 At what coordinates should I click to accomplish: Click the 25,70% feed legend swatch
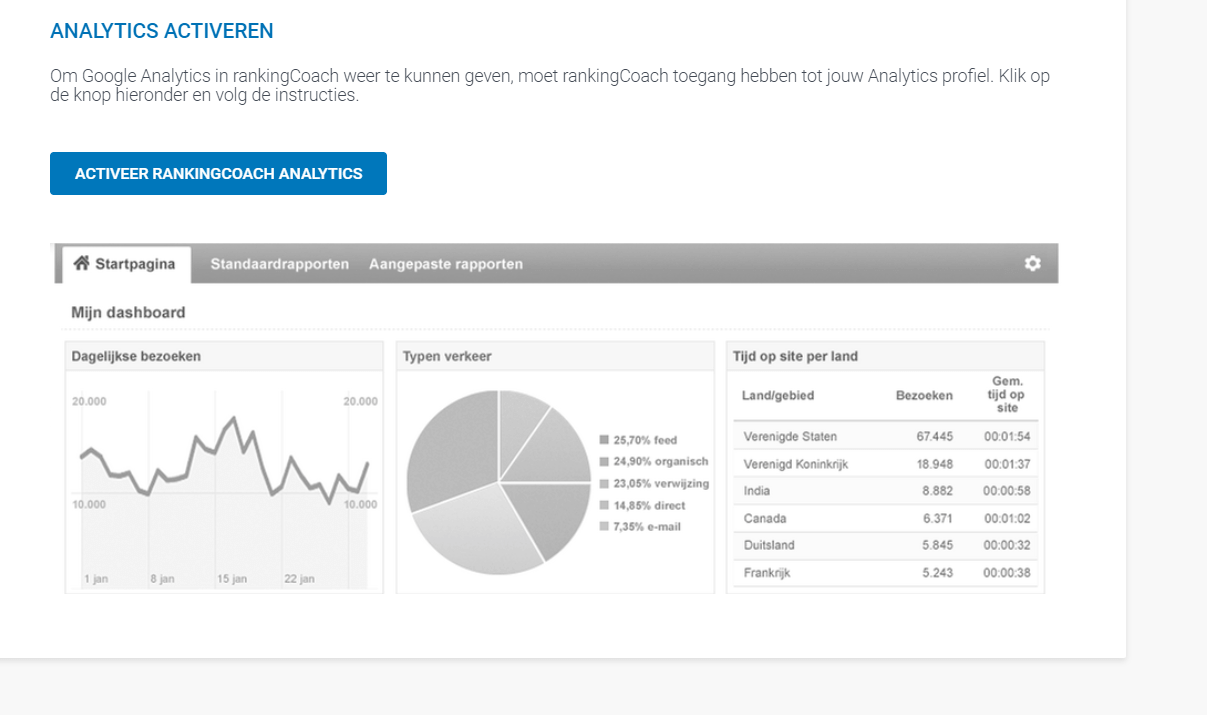point(604,440)
